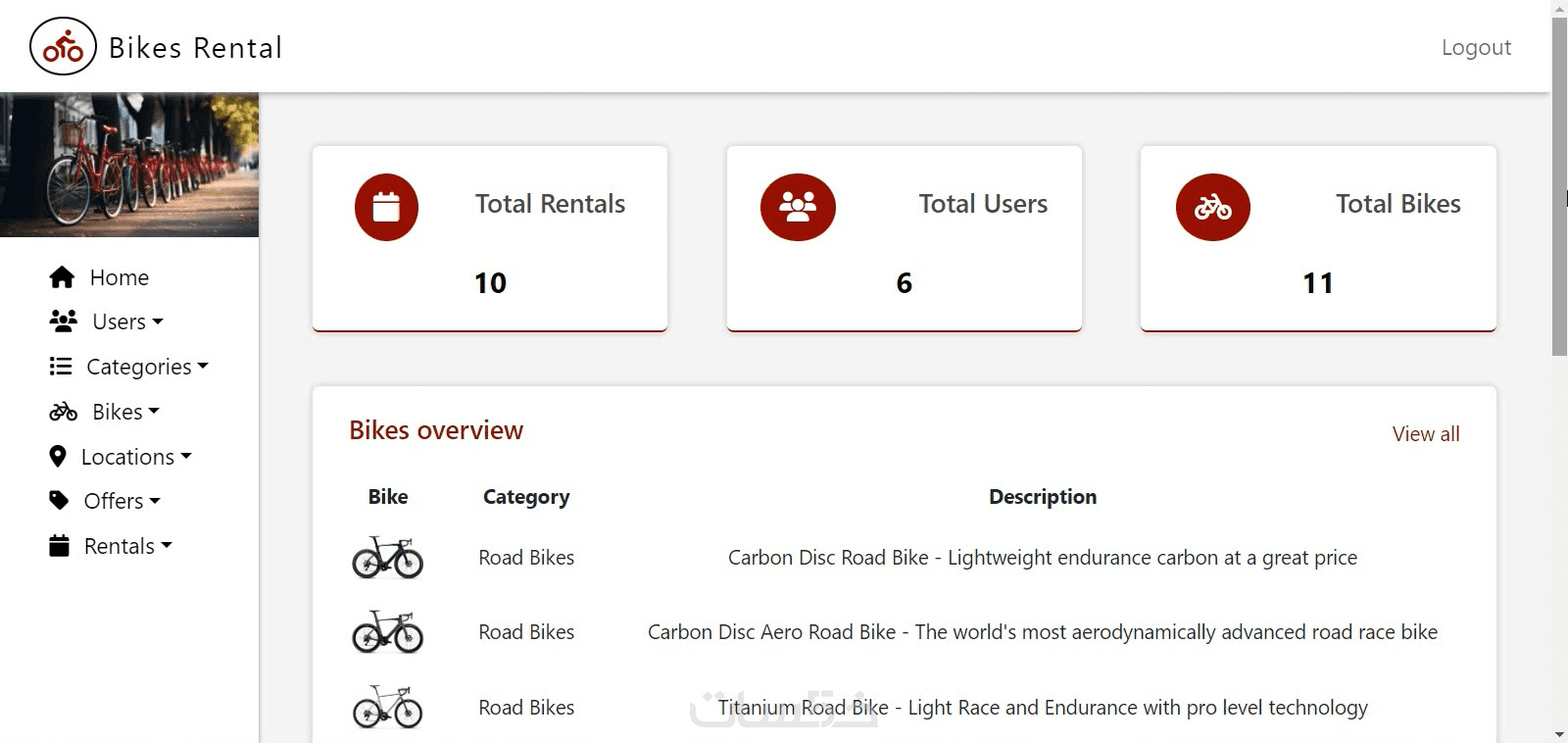
Task: Click the Categories list icon
Action: [61, 367]
